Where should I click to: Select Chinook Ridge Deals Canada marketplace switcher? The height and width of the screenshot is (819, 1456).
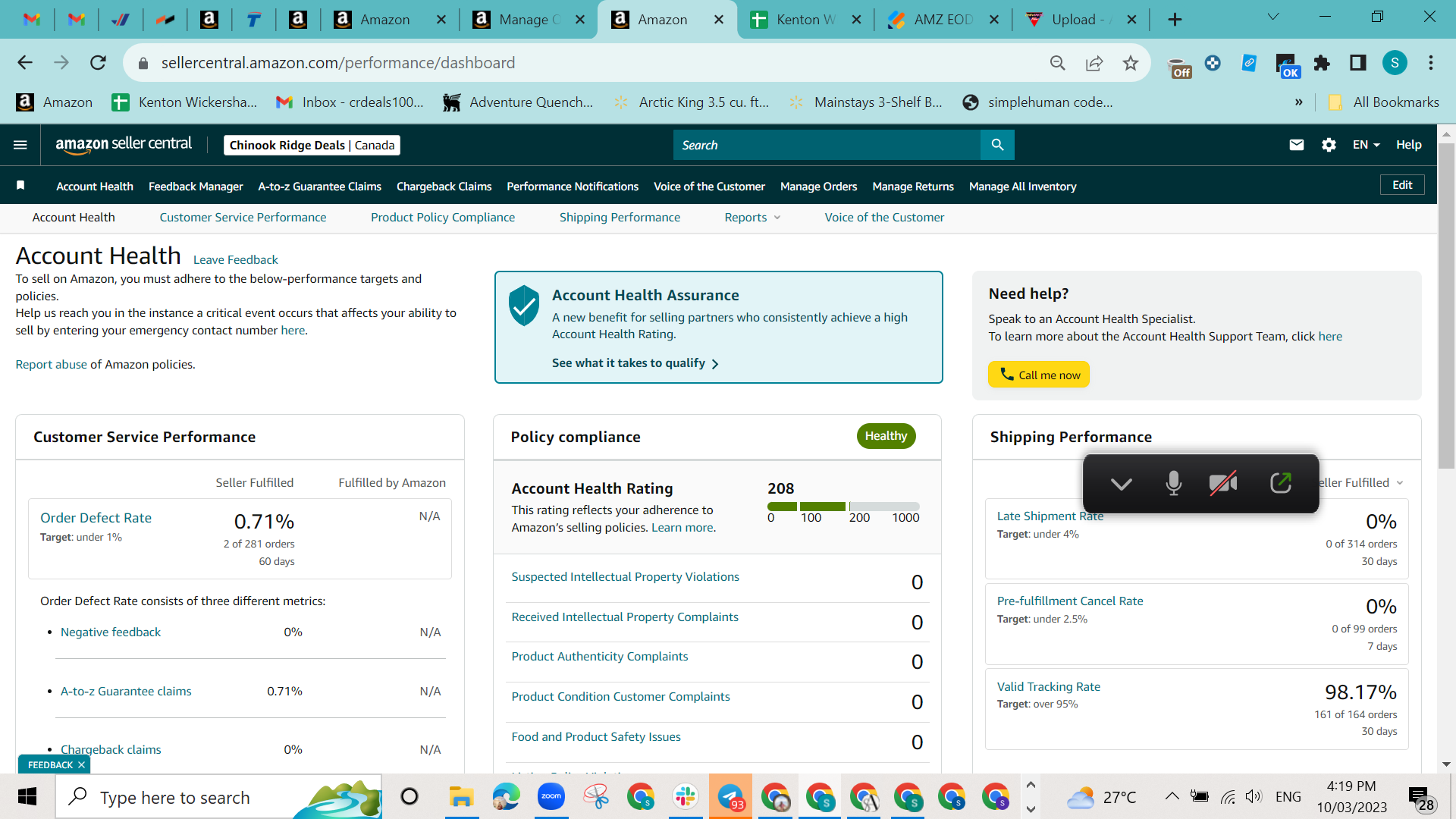tap(312, 145)
